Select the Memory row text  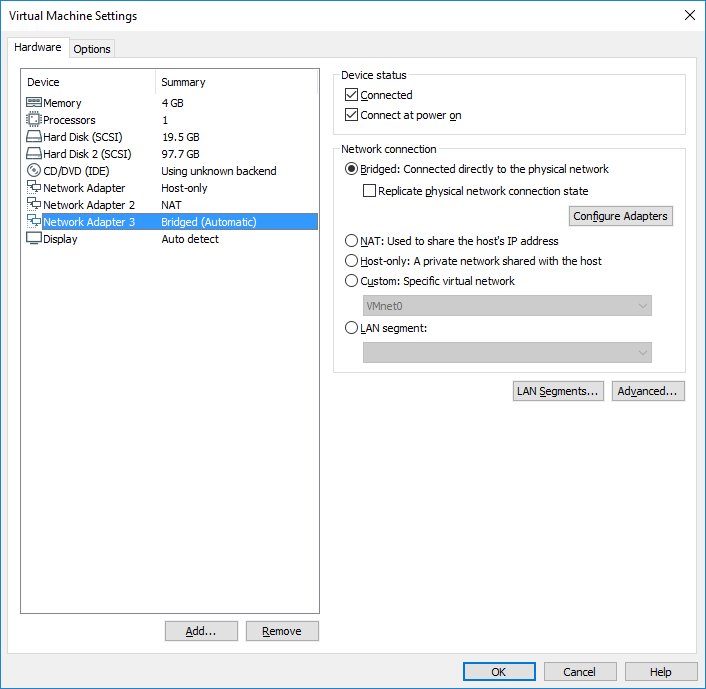coord(62,103)
